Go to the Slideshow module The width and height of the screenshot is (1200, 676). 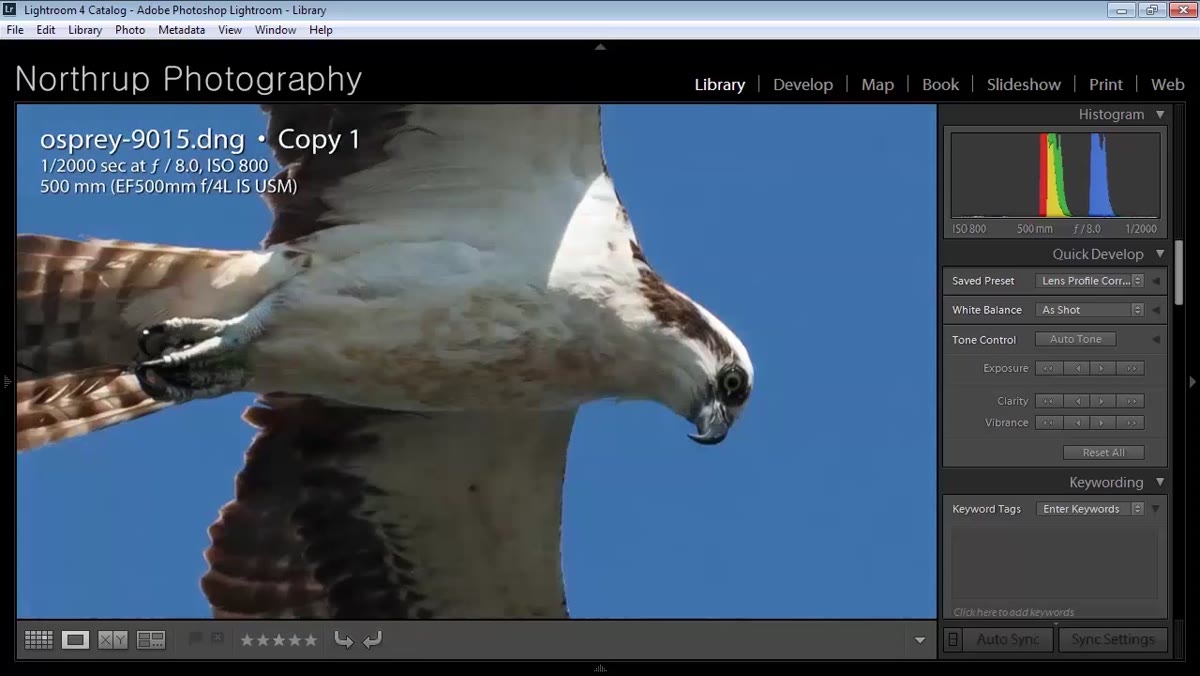pos(1024,85)
